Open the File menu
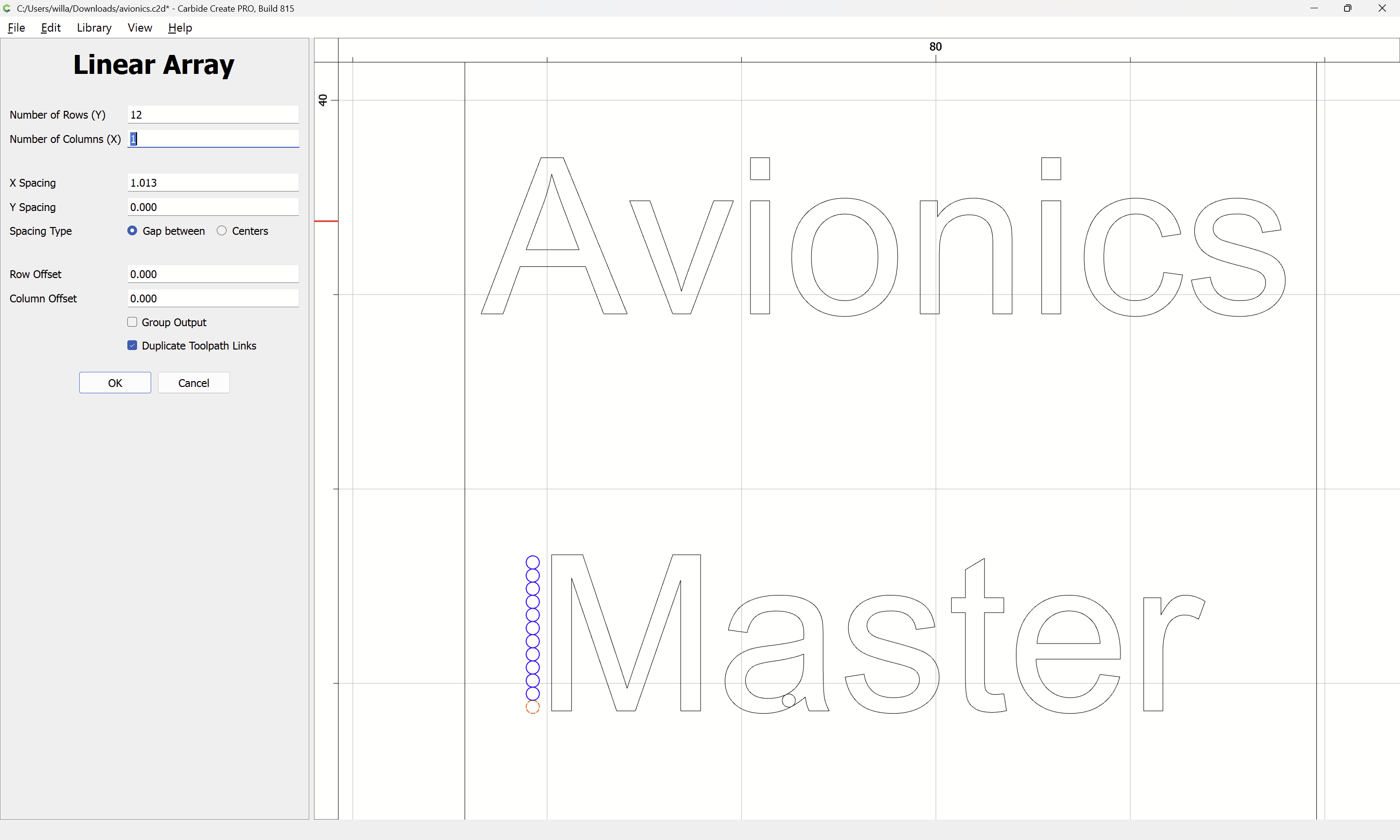Screen dimensions: 1400x840 coord(17,28)
